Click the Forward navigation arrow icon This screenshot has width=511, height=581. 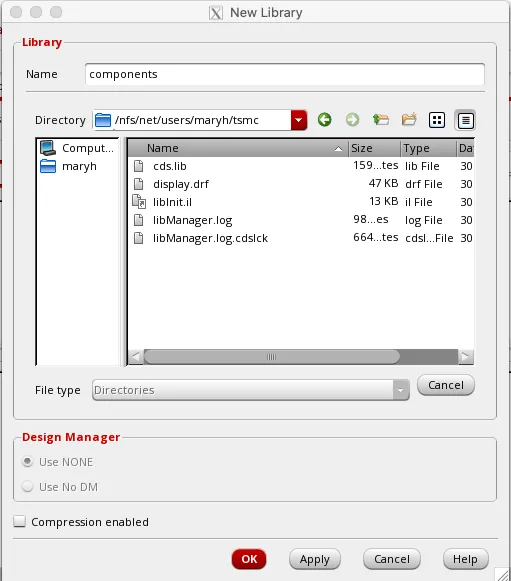point(352,120)
